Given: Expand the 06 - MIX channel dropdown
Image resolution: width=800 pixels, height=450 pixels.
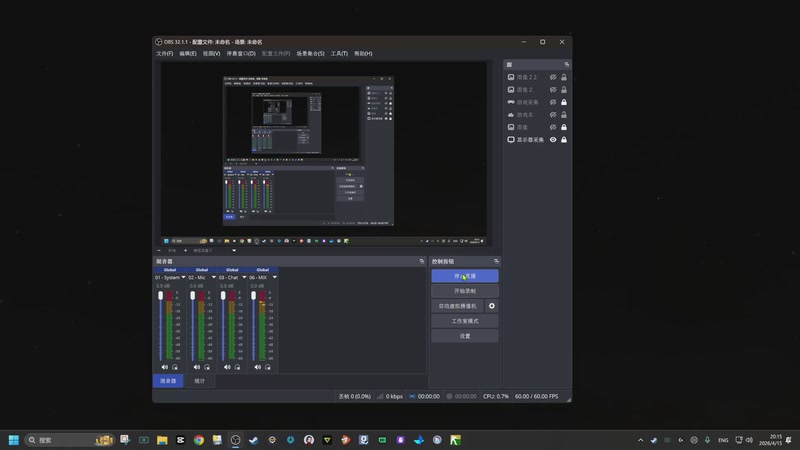Looking at the screenshot, I should click(x=274, y=277).
